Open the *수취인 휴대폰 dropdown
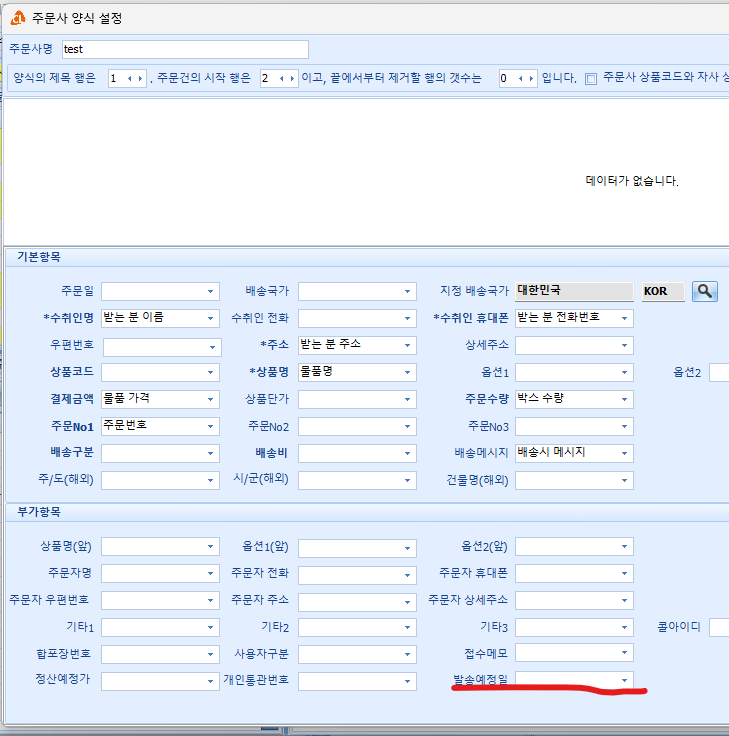The width and height of the screenshot is (729, 736). pos(624,319)
